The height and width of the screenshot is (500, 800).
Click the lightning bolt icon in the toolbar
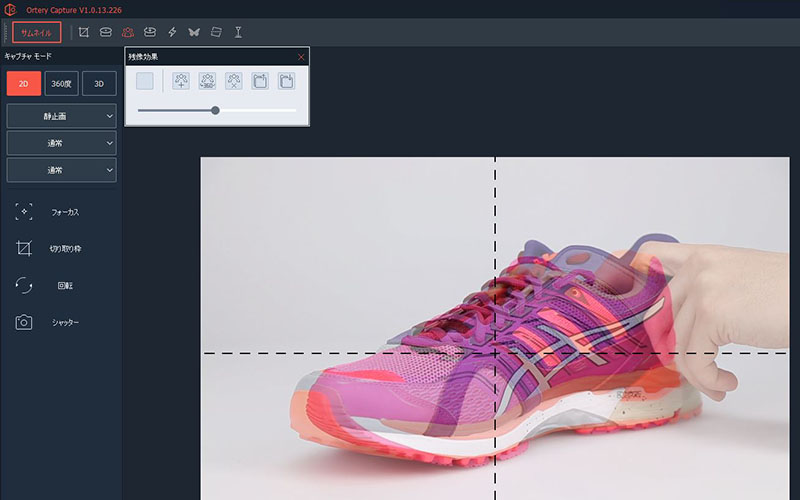tap(172, 32)
